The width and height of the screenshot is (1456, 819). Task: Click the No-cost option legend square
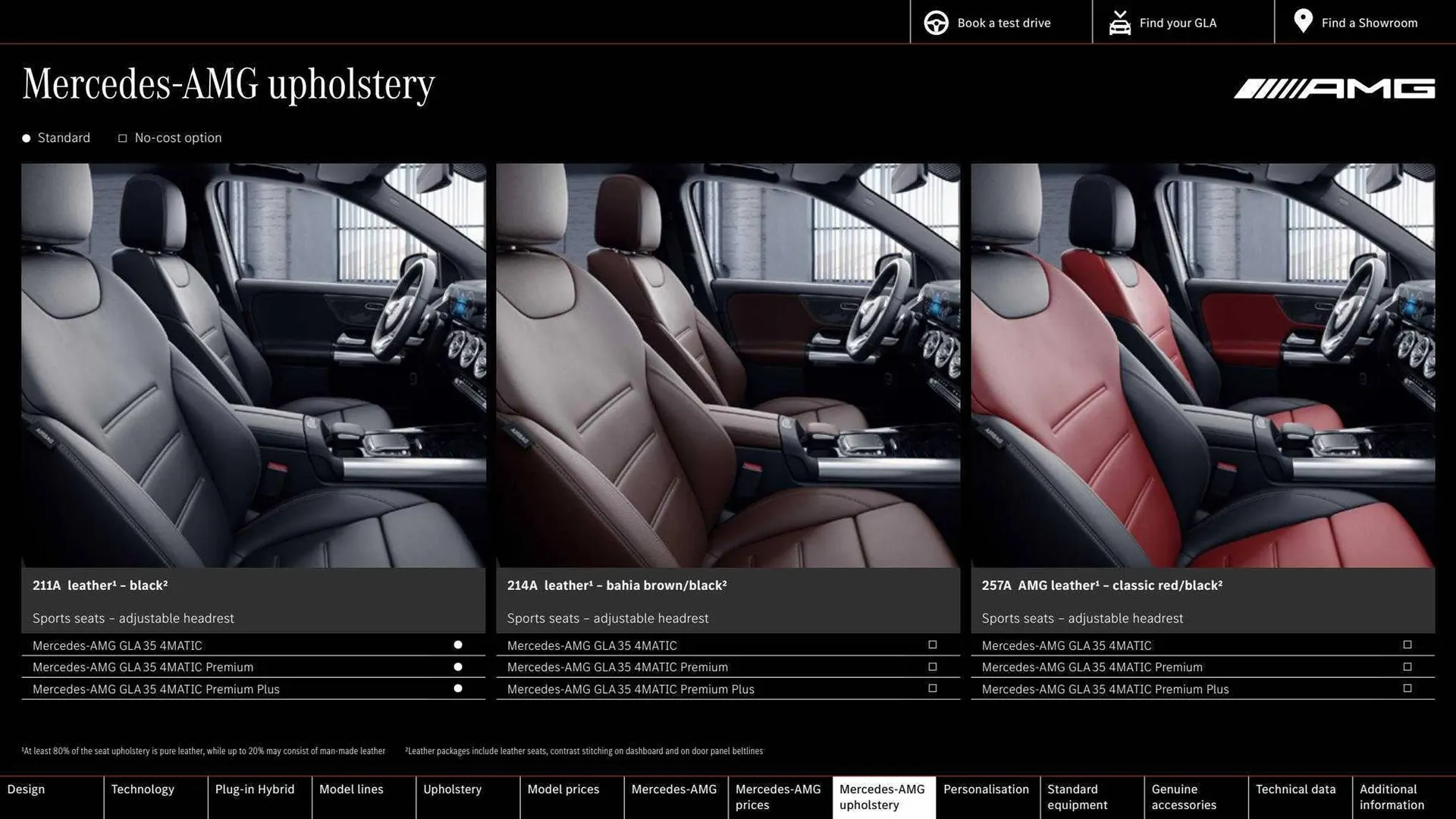point(122,138)
